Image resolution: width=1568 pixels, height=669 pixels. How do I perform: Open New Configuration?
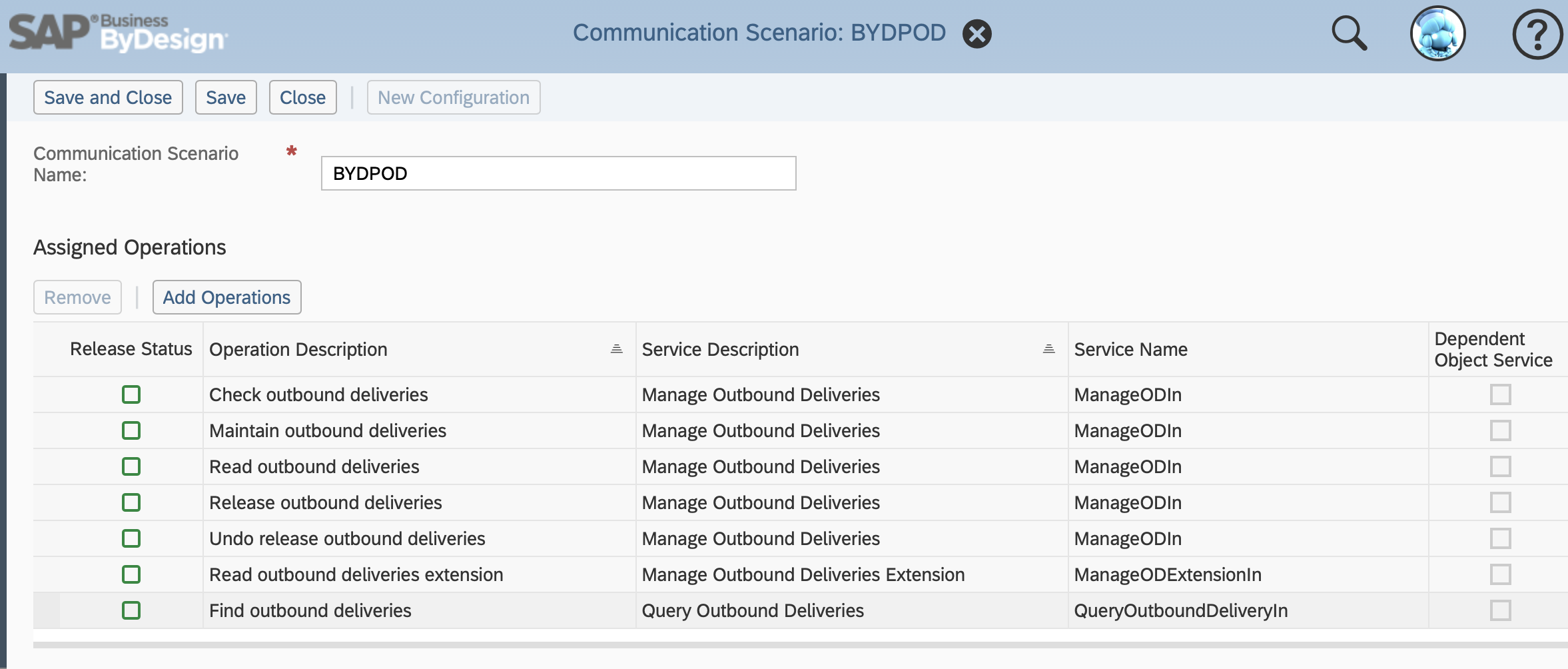click(453, 97)
